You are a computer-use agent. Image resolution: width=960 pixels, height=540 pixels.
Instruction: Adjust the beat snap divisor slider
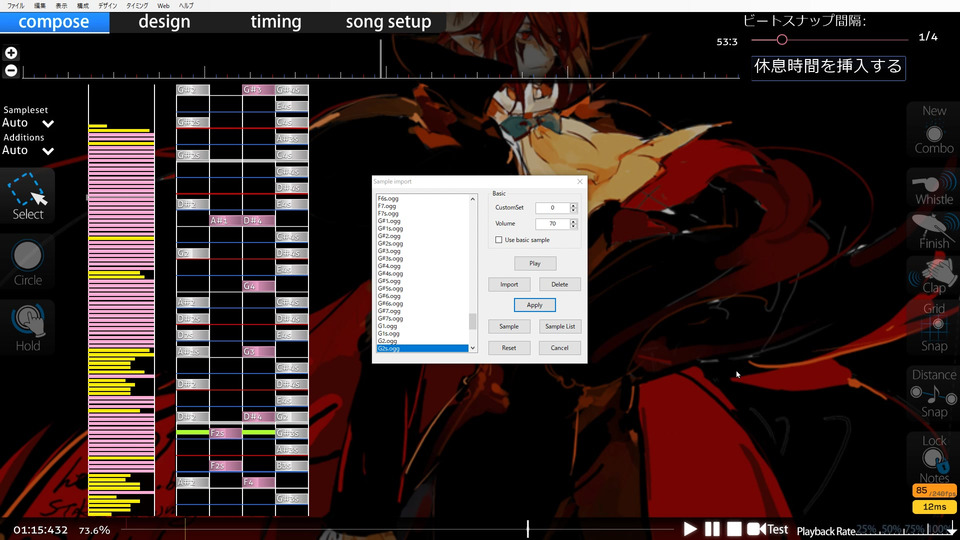(782, 40)
